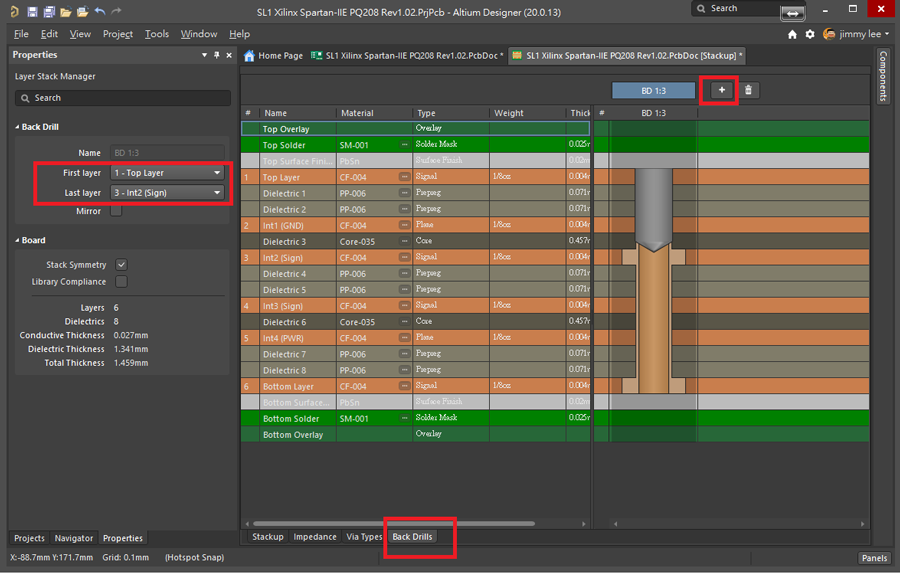This screenshot has width=900, height=573.
Task: Click the Save icon in title bar
Action: point(33,12)
